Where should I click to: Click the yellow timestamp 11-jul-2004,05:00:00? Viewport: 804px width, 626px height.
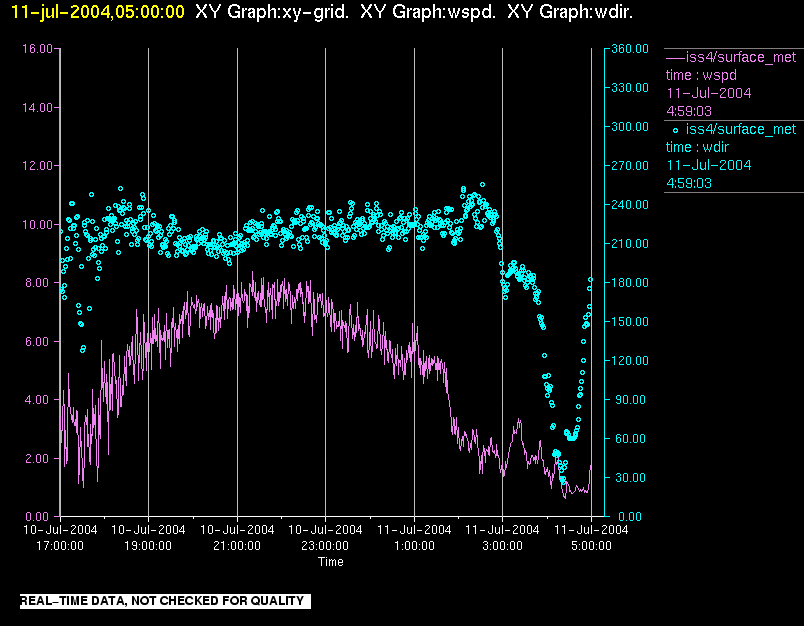[97, 12]
